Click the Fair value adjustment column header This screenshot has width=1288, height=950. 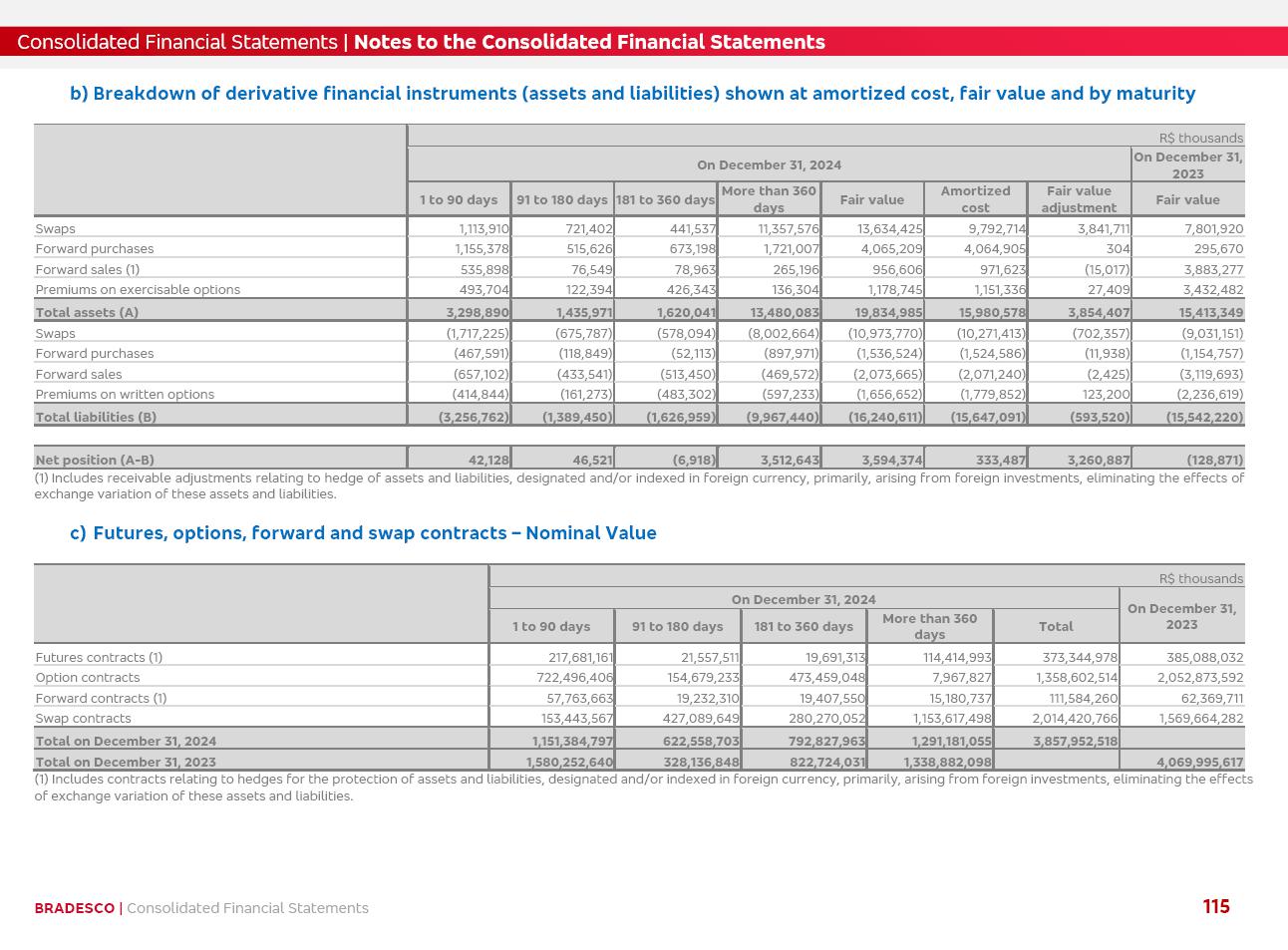1079,198
